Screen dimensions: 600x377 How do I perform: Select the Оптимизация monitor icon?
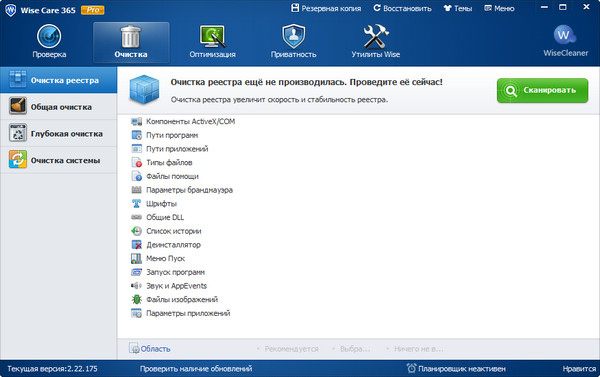212,36
